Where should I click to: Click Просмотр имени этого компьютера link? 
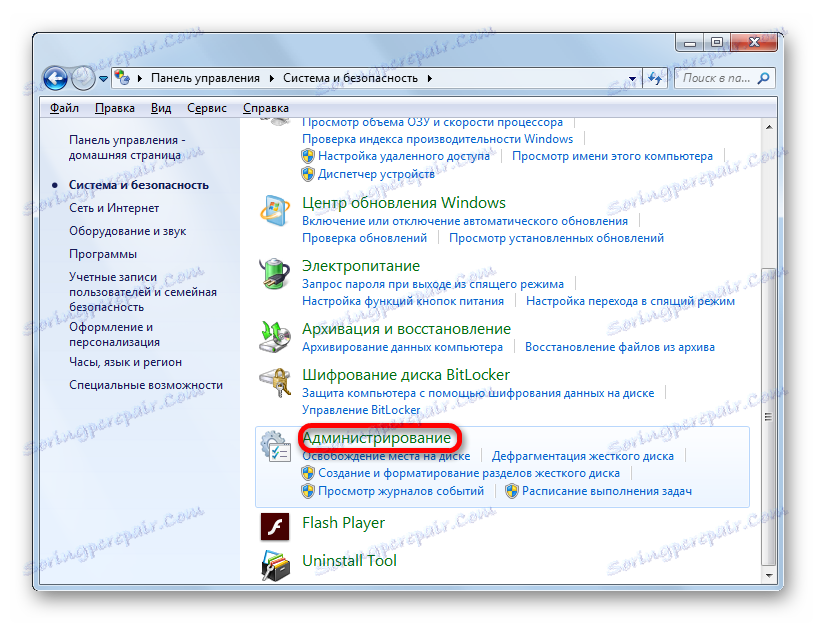(x=612, y=156)
